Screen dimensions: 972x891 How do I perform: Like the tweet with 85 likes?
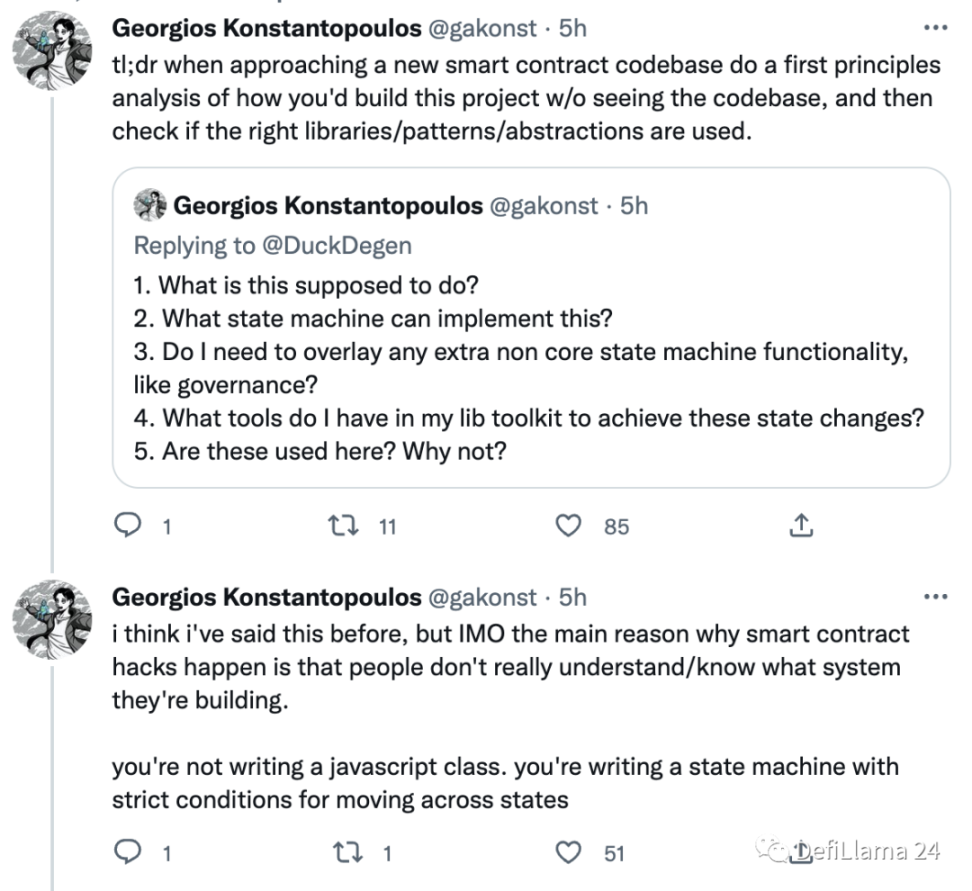click(x=570, y=525)
